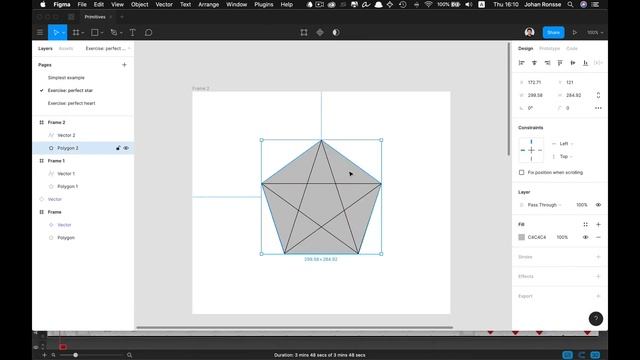The height and width of the screenshot is (360, 640).
Task: Toggle constrain proportions link icon
Action: point(598,95)
